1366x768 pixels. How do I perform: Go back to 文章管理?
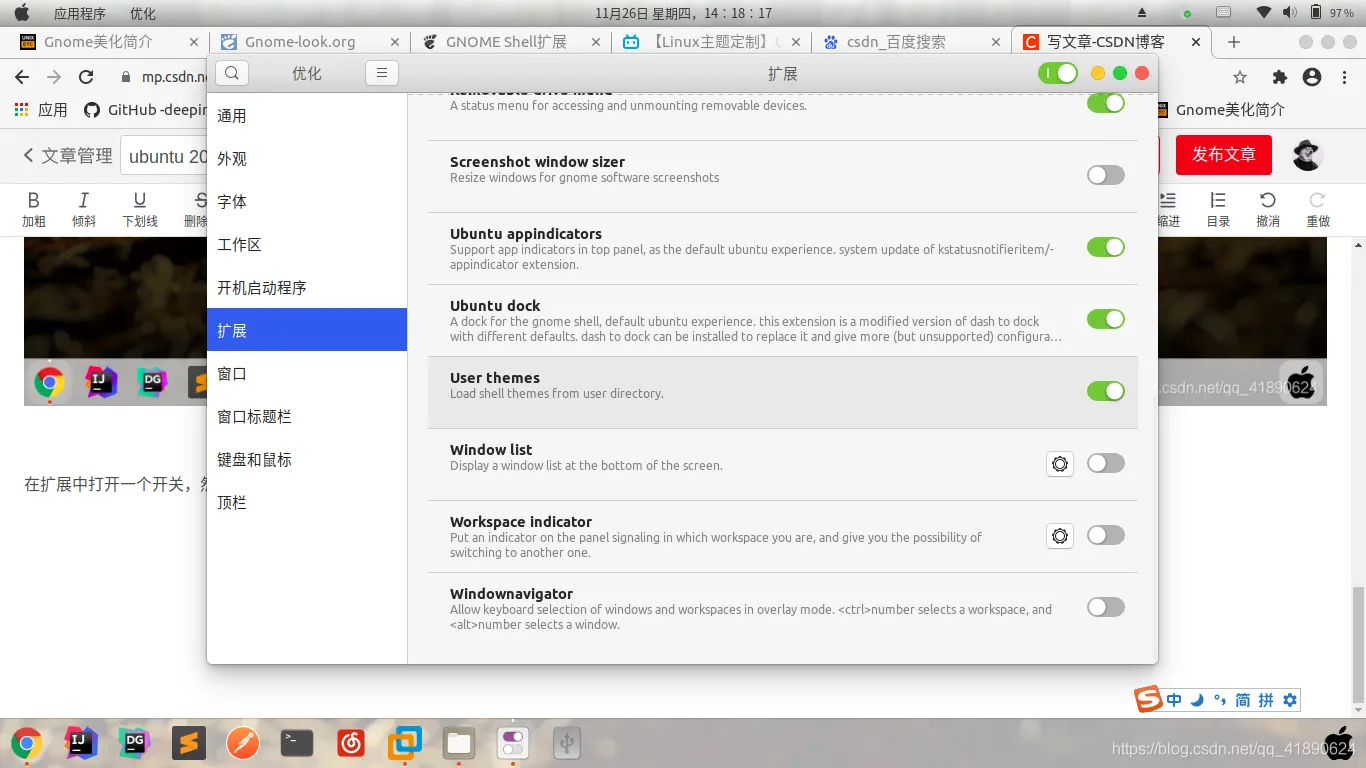(68, 156)
